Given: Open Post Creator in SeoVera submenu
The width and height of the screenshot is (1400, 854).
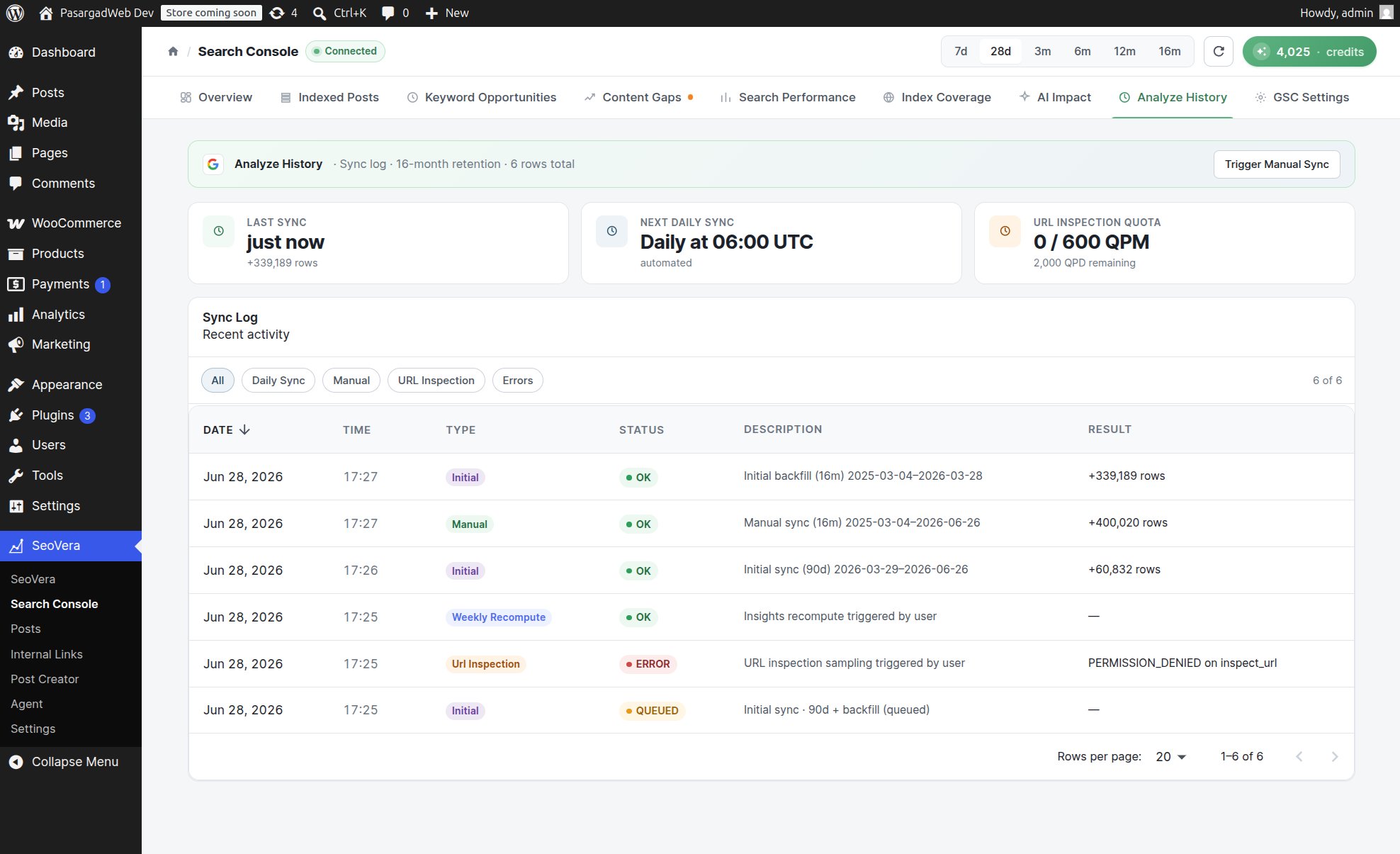Looking at the screenshot, I should click(x=45, y=679).
